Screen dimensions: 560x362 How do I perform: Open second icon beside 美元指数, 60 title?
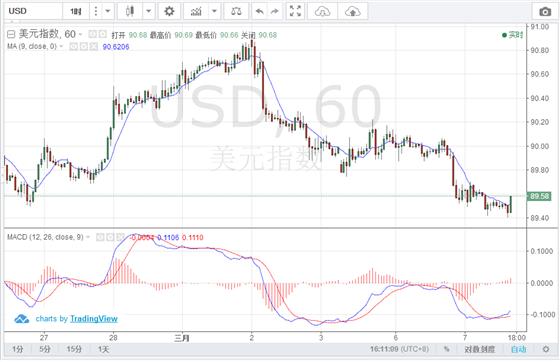[103, 34]
